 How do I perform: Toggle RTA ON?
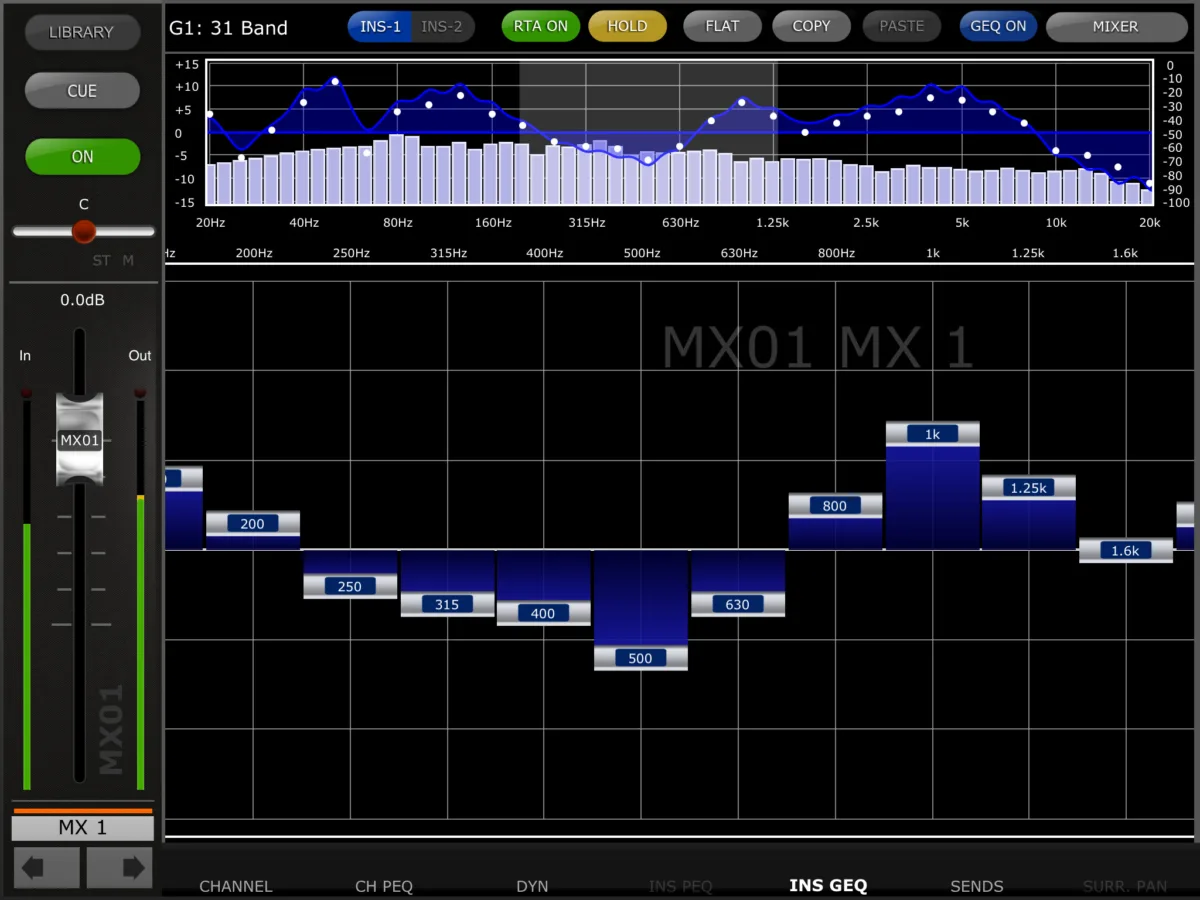click(x=541, y=26)
